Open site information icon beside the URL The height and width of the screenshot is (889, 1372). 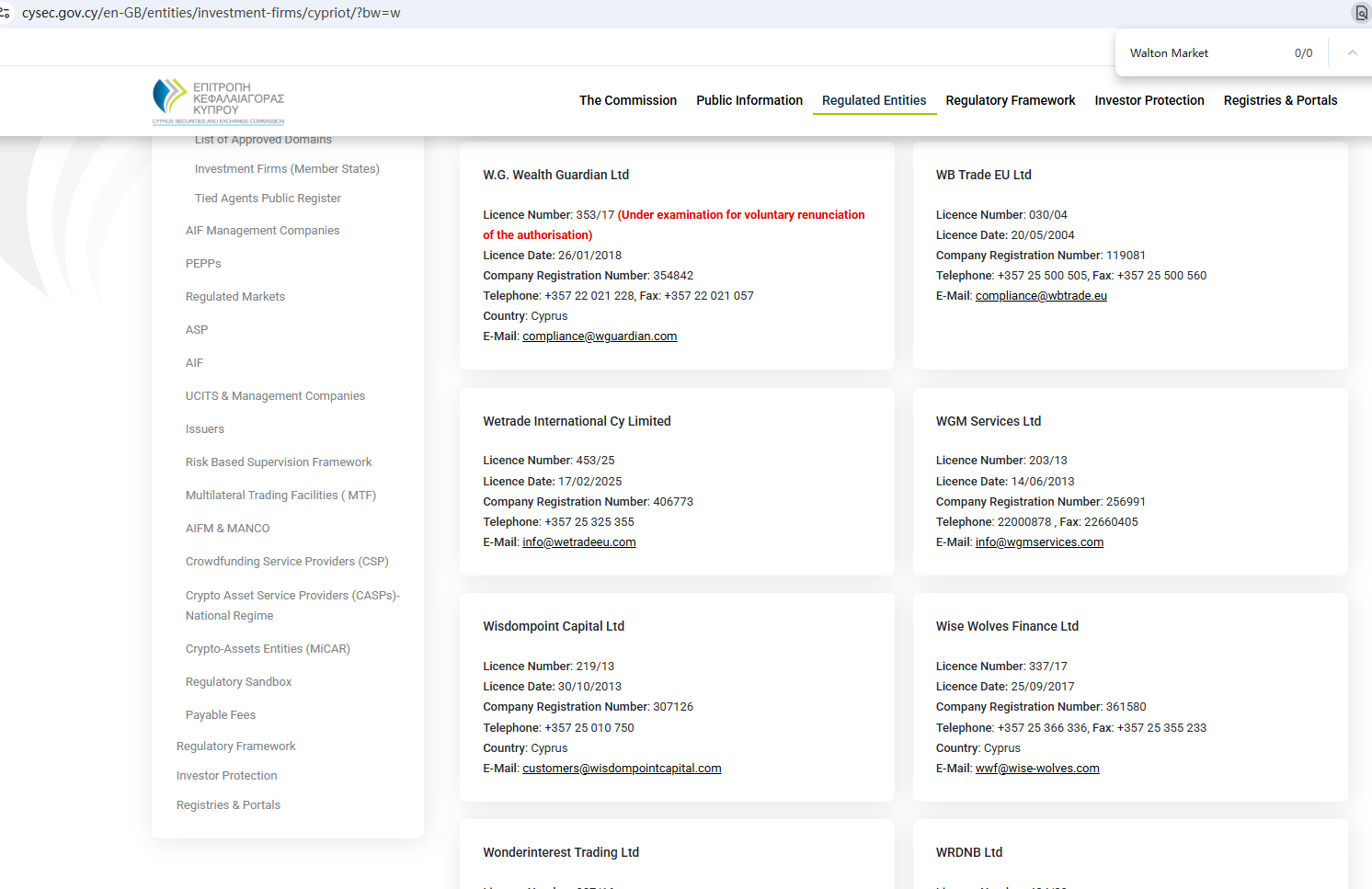[x=6, y=13]
